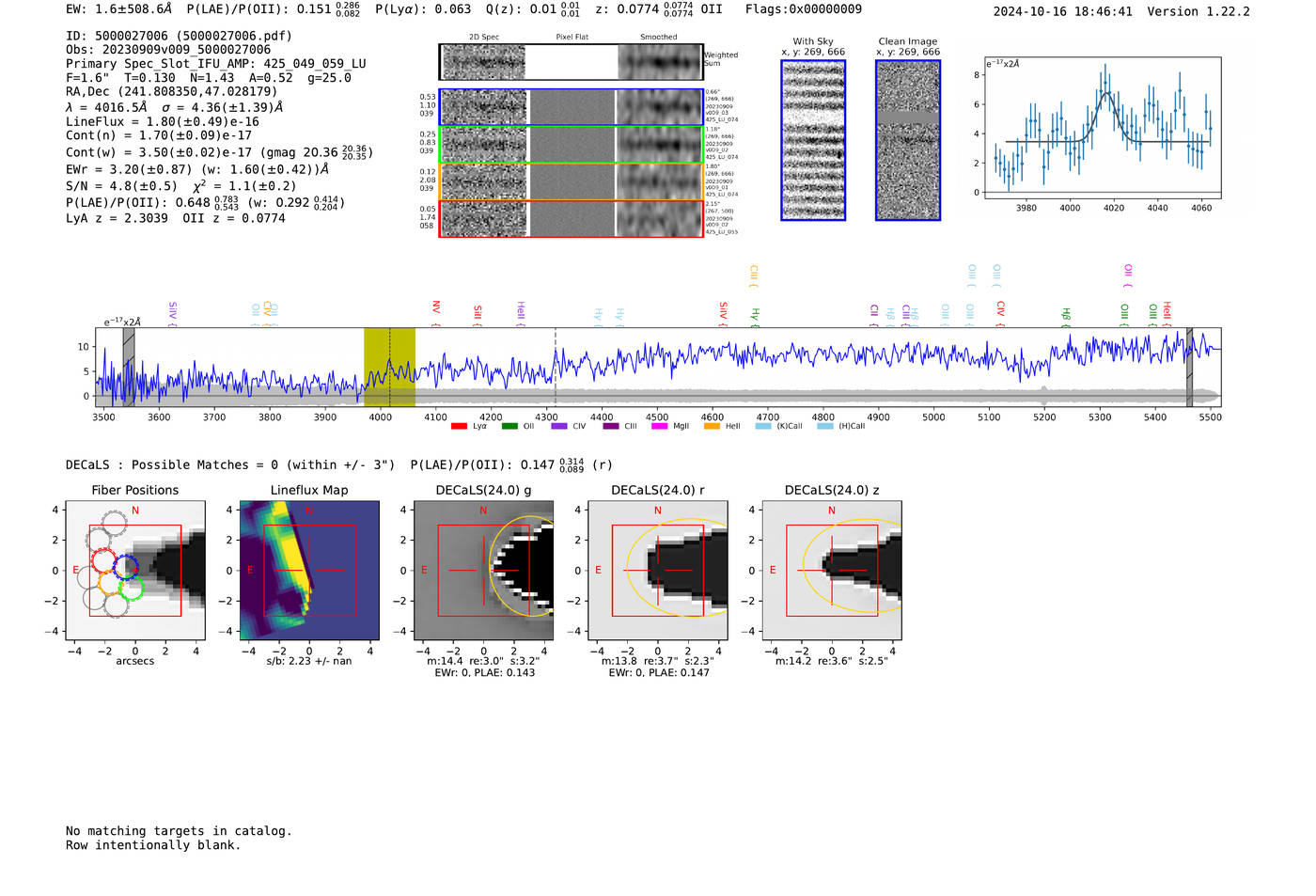
Task: Click the Gaussian emission line fit plot
Action: click(1102, 128)
